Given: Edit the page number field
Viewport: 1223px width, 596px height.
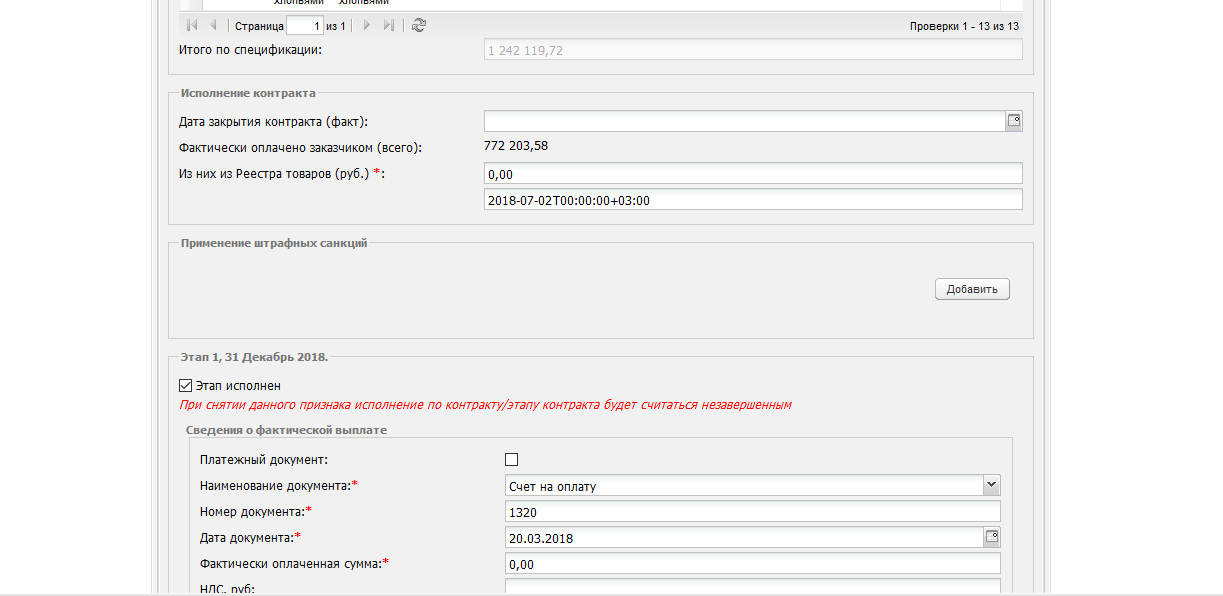Looking at the screenshot, I should point(304,25).
